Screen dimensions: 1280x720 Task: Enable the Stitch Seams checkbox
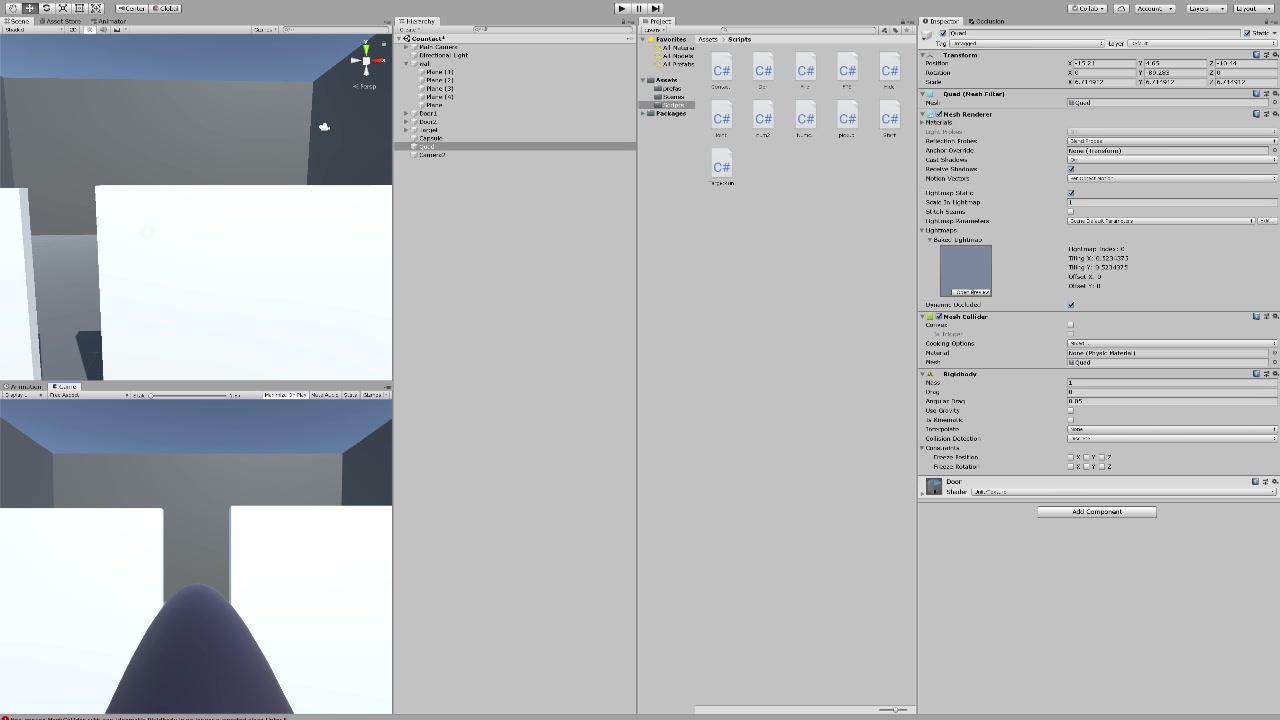1070,211
